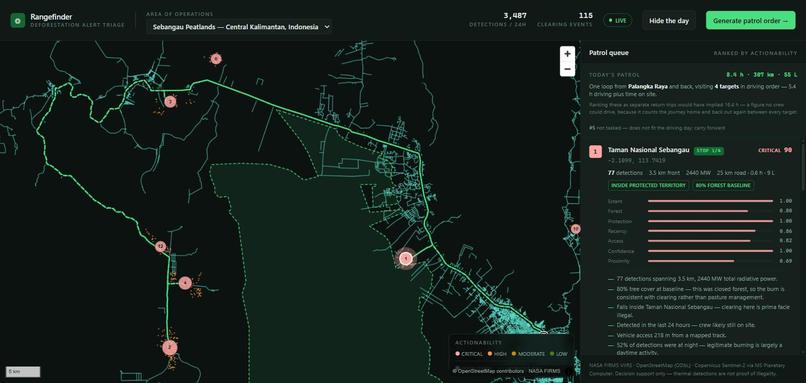Select map marker 6 at the top
Image resolution: width=806 pixels, height=383 pixels.
coord(216,59)
